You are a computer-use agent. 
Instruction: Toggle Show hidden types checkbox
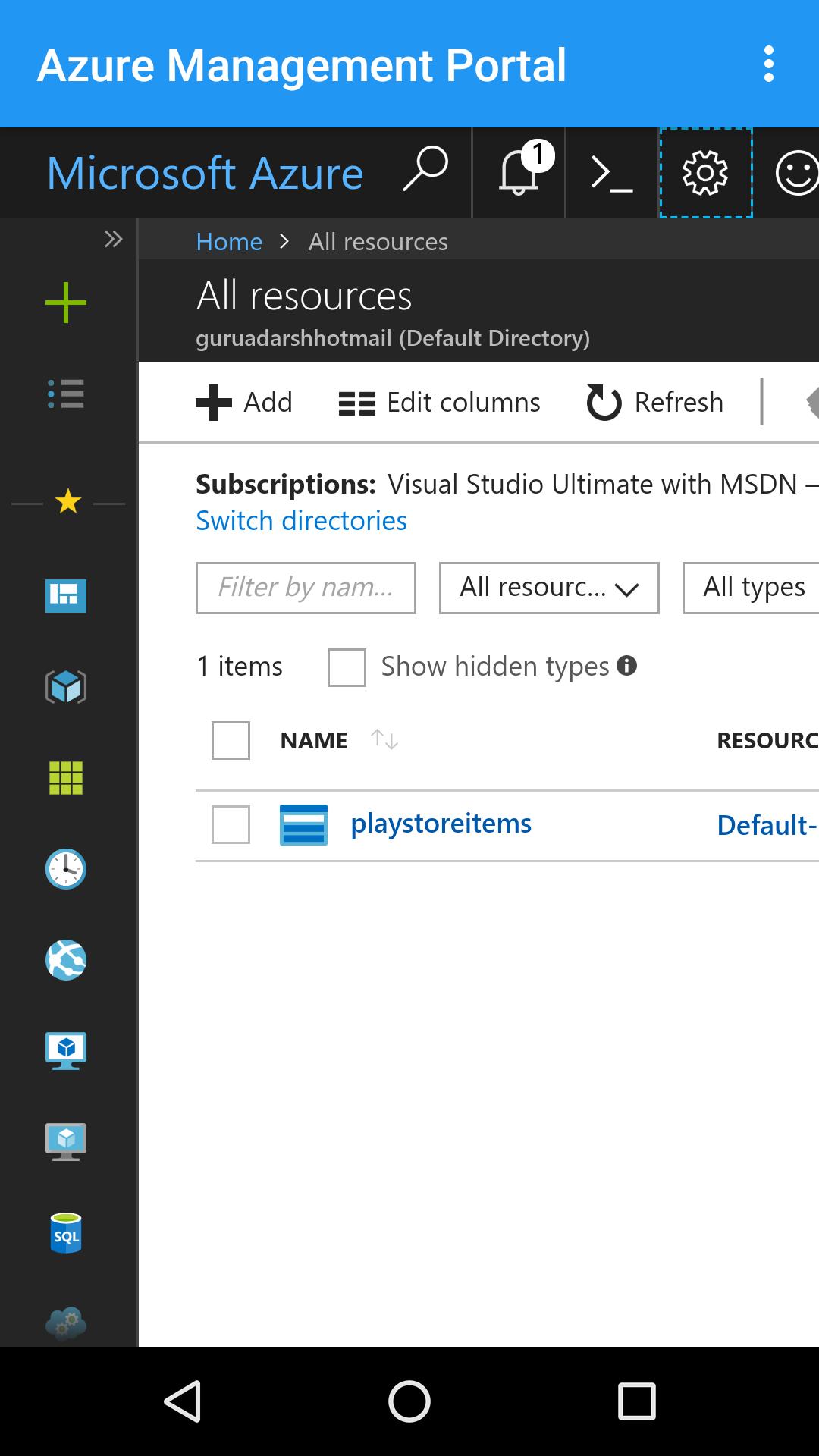click(347, 667)
